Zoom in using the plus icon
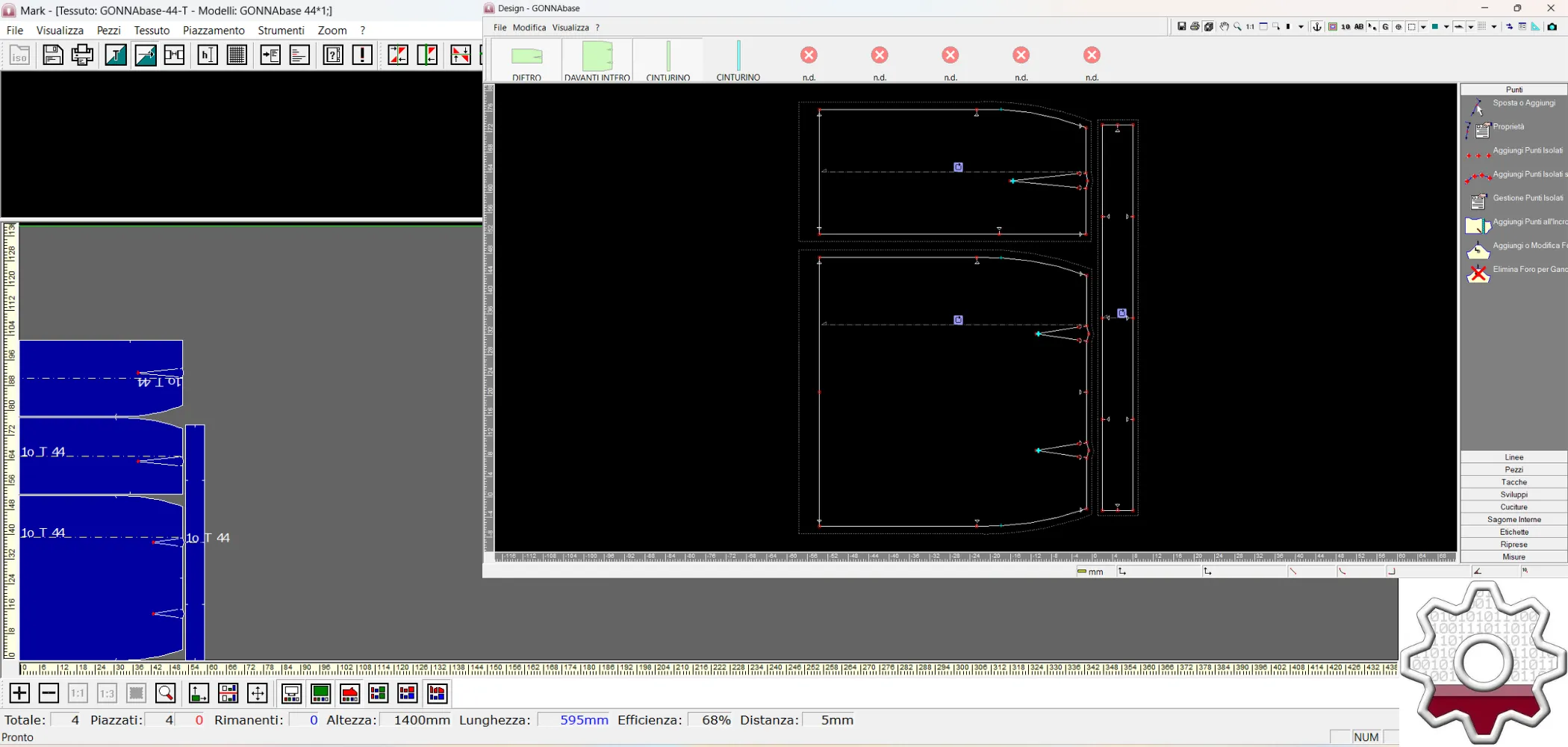The width and height of the screenshot is (1568, 747). point(19,693)
